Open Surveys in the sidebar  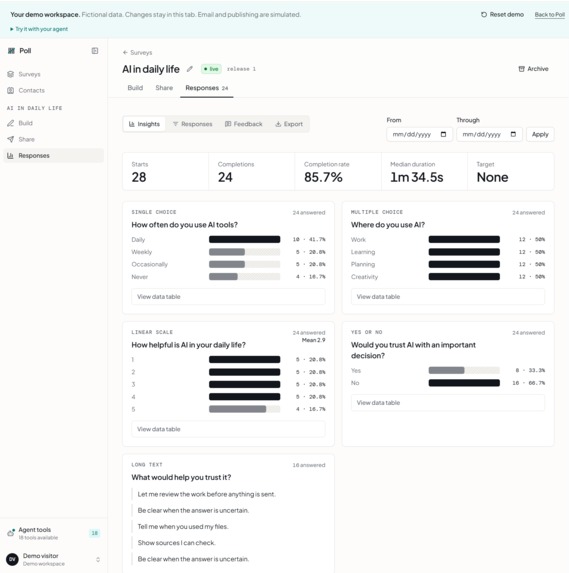point(54,74)
